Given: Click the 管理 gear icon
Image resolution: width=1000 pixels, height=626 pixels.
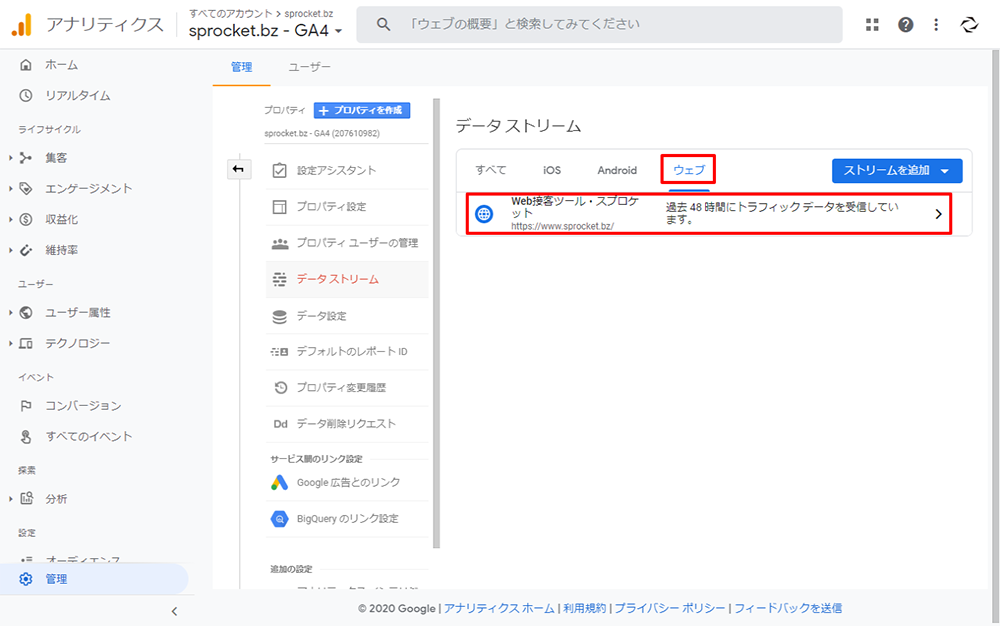Looking at the screenshot, I should point(26,579).
